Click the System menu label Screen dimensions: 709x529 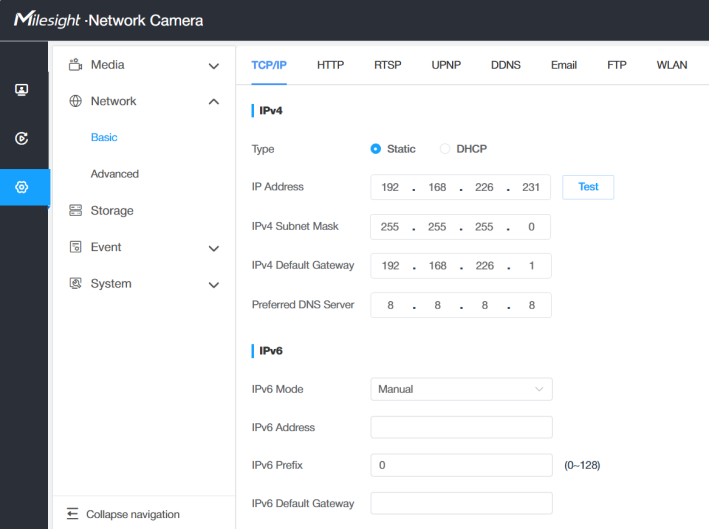click(111, 283)
